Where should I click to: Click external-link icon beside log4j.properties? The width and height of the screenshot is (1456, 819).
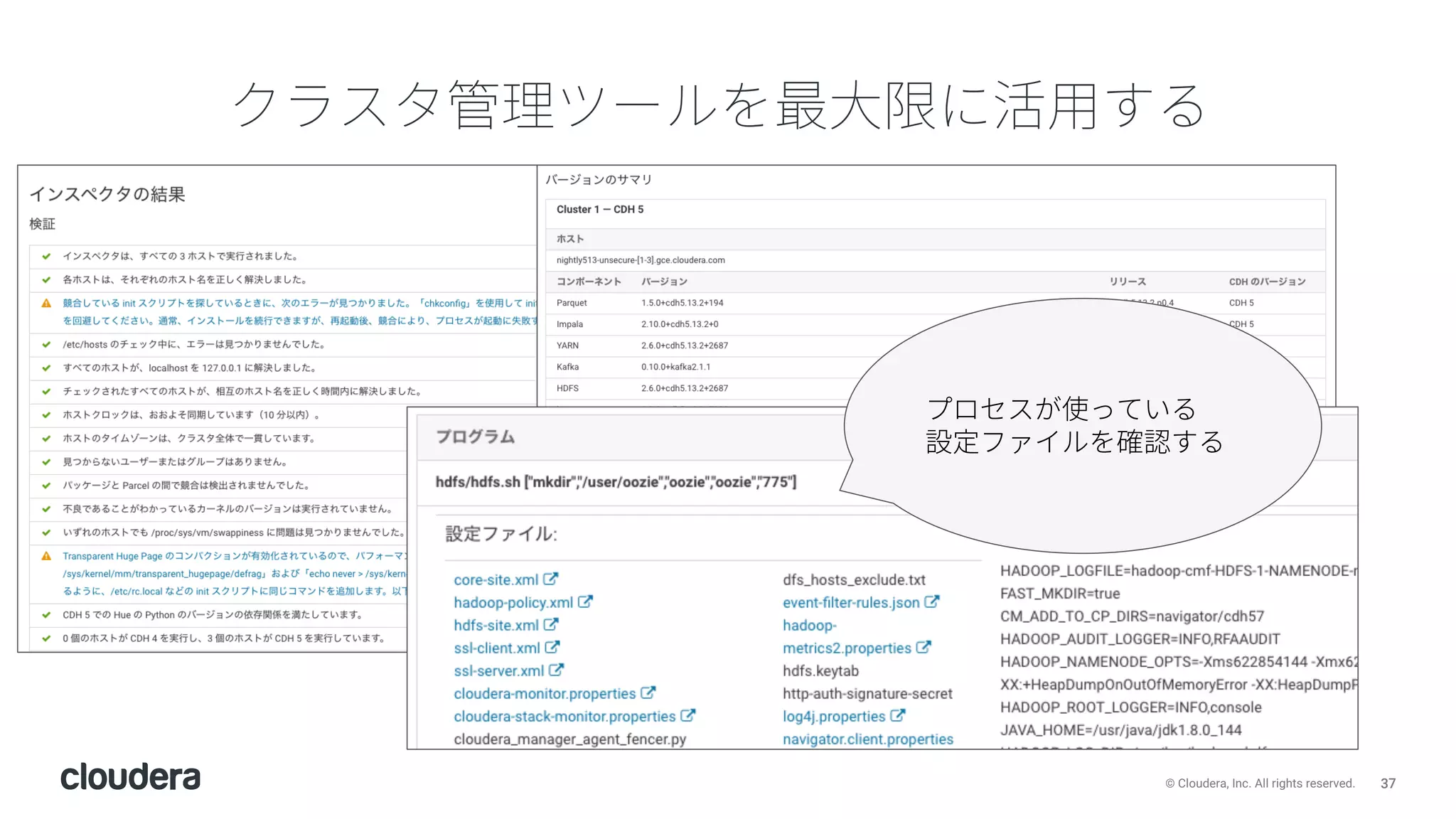coord(898,715)
